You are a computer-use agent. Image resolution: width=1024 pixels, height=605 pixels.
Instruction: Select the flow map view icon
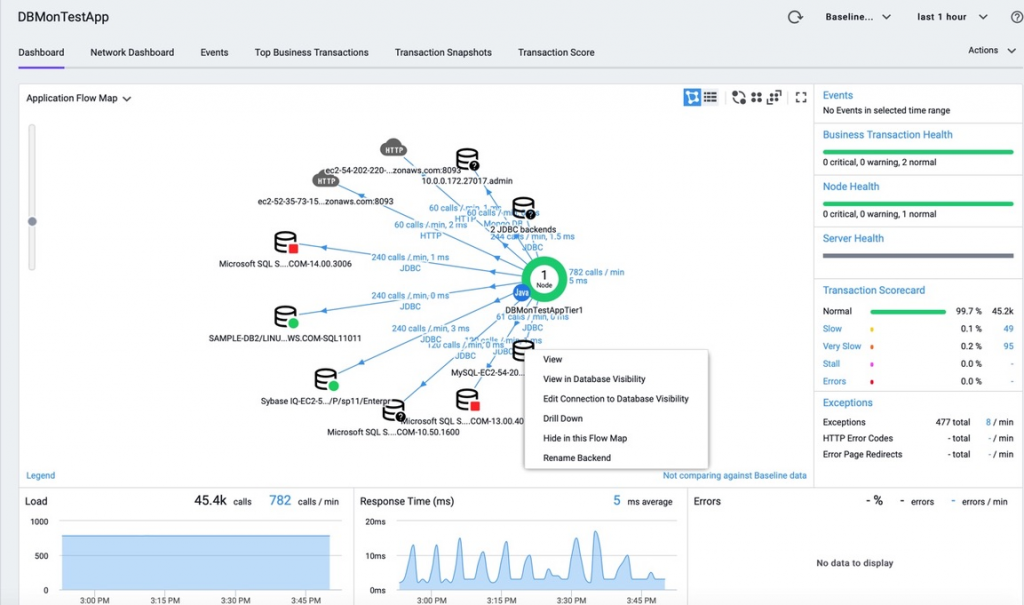tap(692, 97)
